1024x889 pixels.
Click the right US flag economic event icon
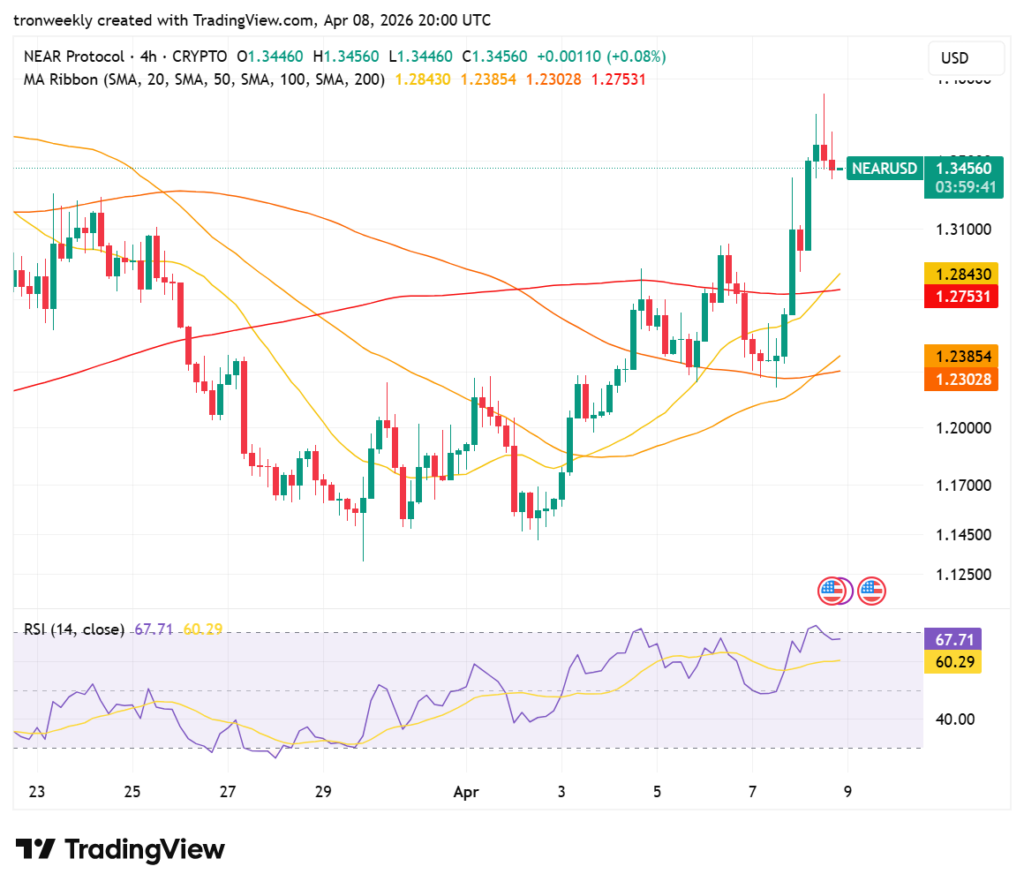(870, 590)
